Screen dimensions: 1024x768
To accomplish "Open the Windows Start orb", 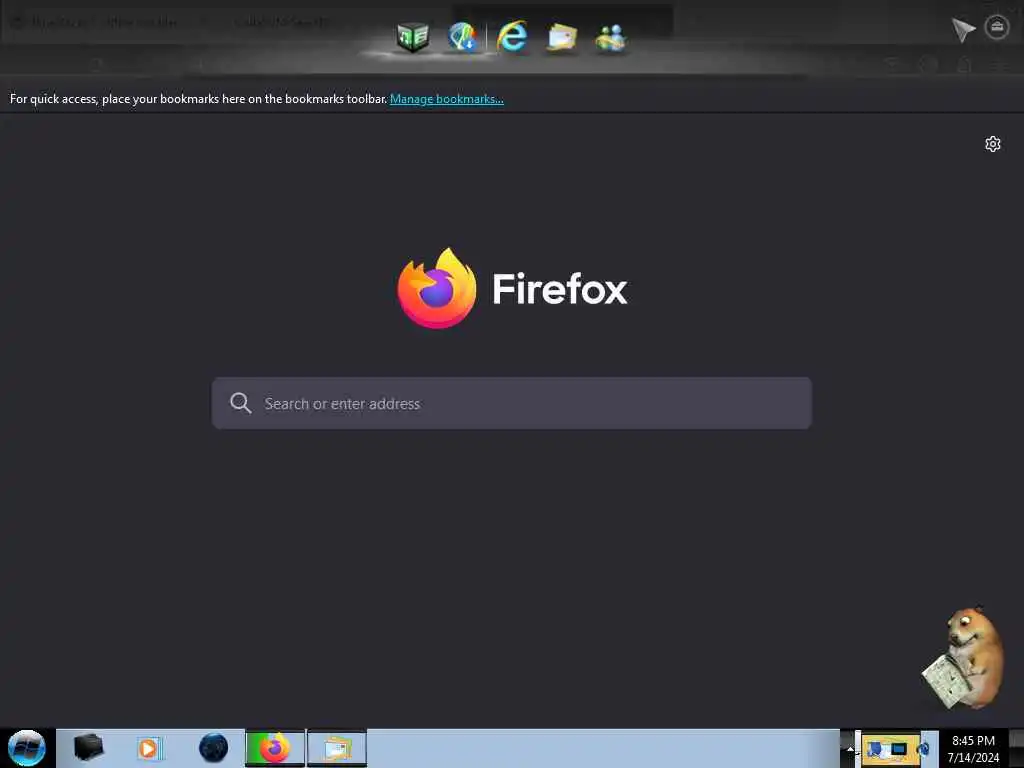I will (x=27, y=748).
